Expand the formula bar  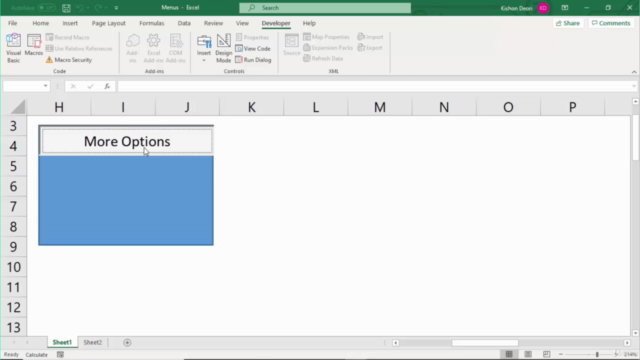[x=633, y=86]
